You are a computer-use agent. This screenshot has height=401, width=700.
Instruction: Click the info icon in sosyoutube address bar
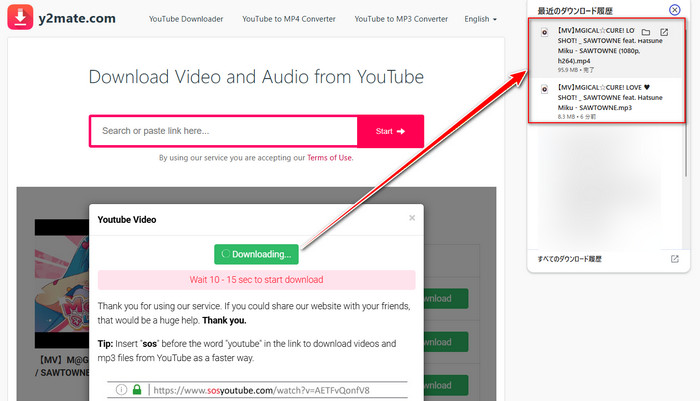coord(121,390)
